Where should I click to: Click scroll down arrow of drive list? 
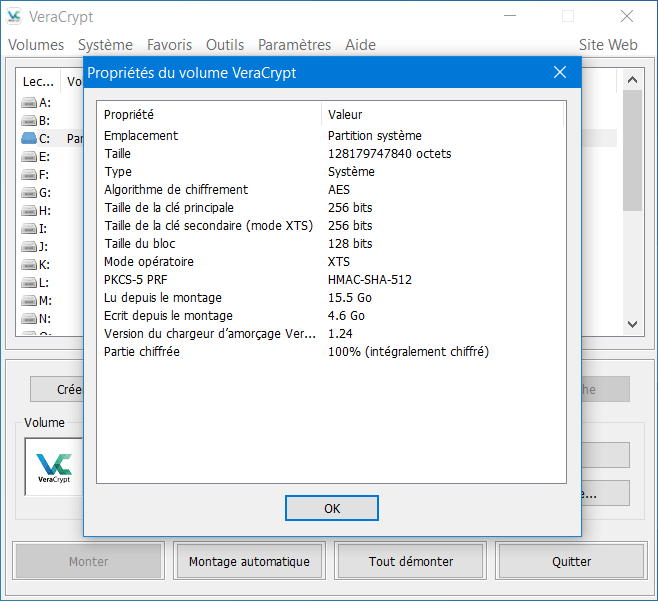(632, 324)
